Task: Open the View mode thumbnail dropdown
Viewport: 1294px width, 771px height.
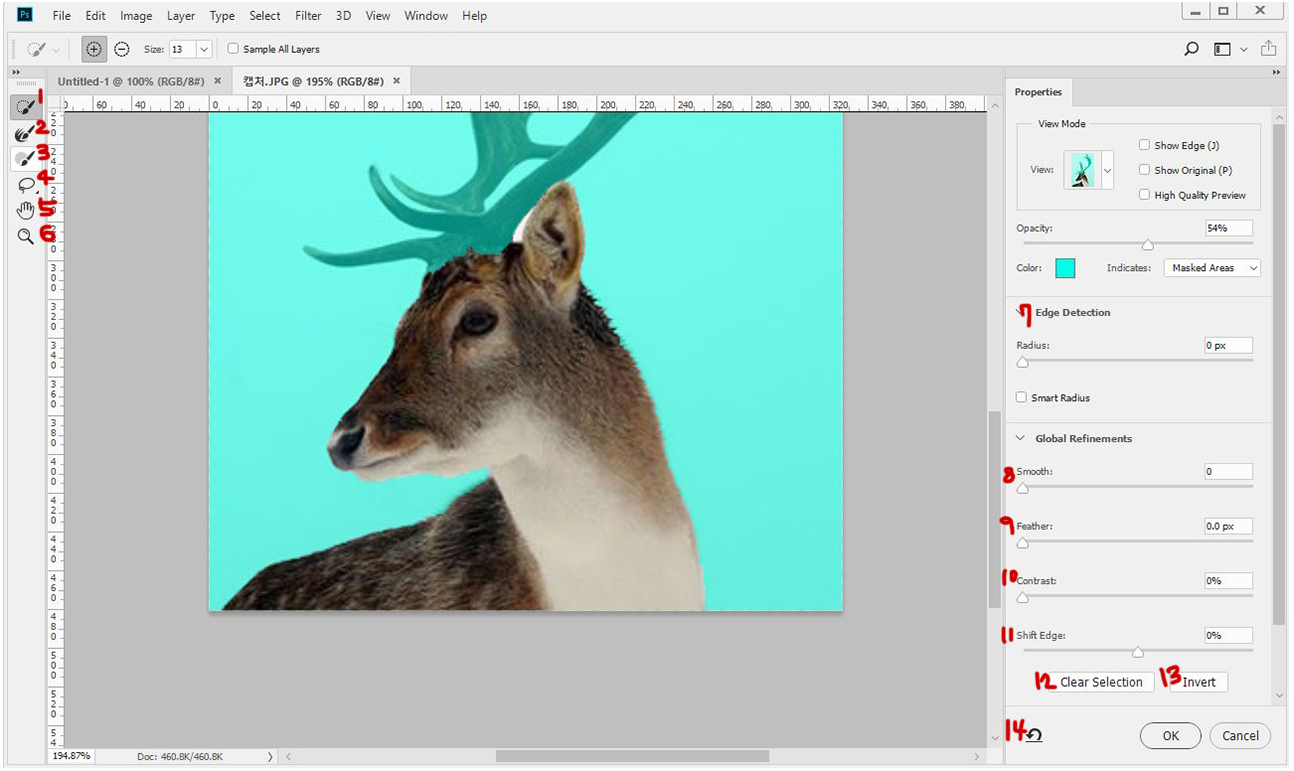Action: (x=1107, y=171)
